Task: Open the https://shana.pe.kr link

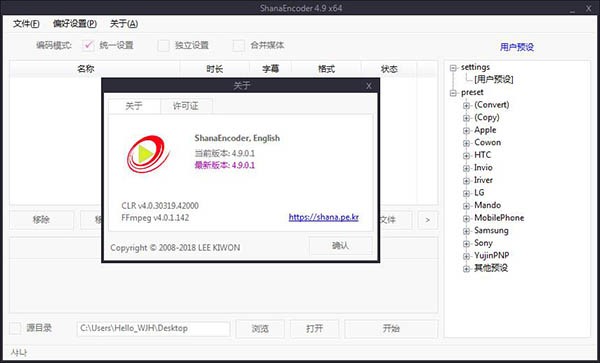Action: [x=324, y=217]
